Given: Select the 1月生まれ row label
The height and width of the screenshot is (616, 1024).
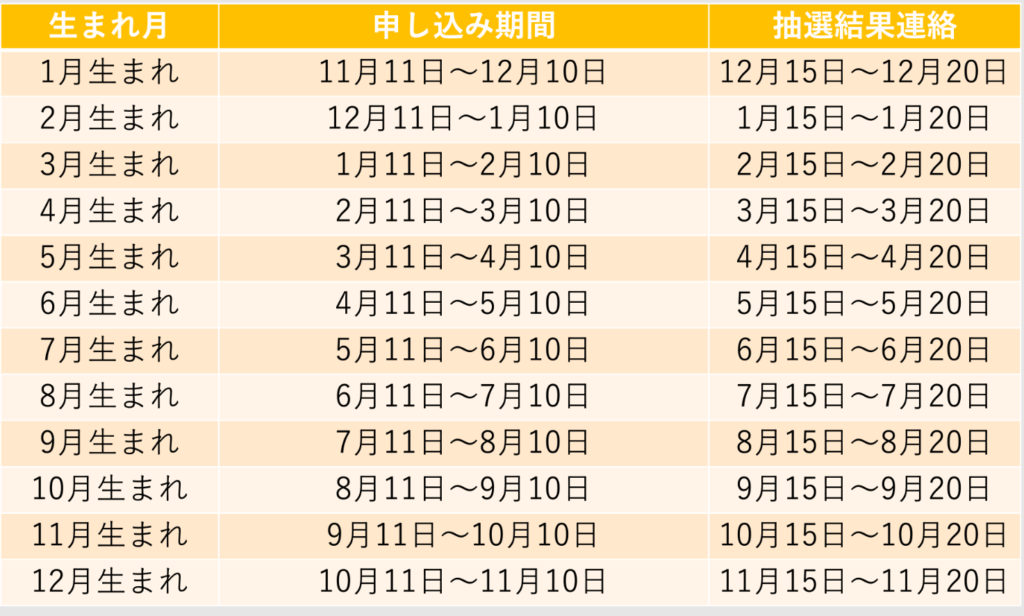Looking at the screenshot, I should point(109,73).
